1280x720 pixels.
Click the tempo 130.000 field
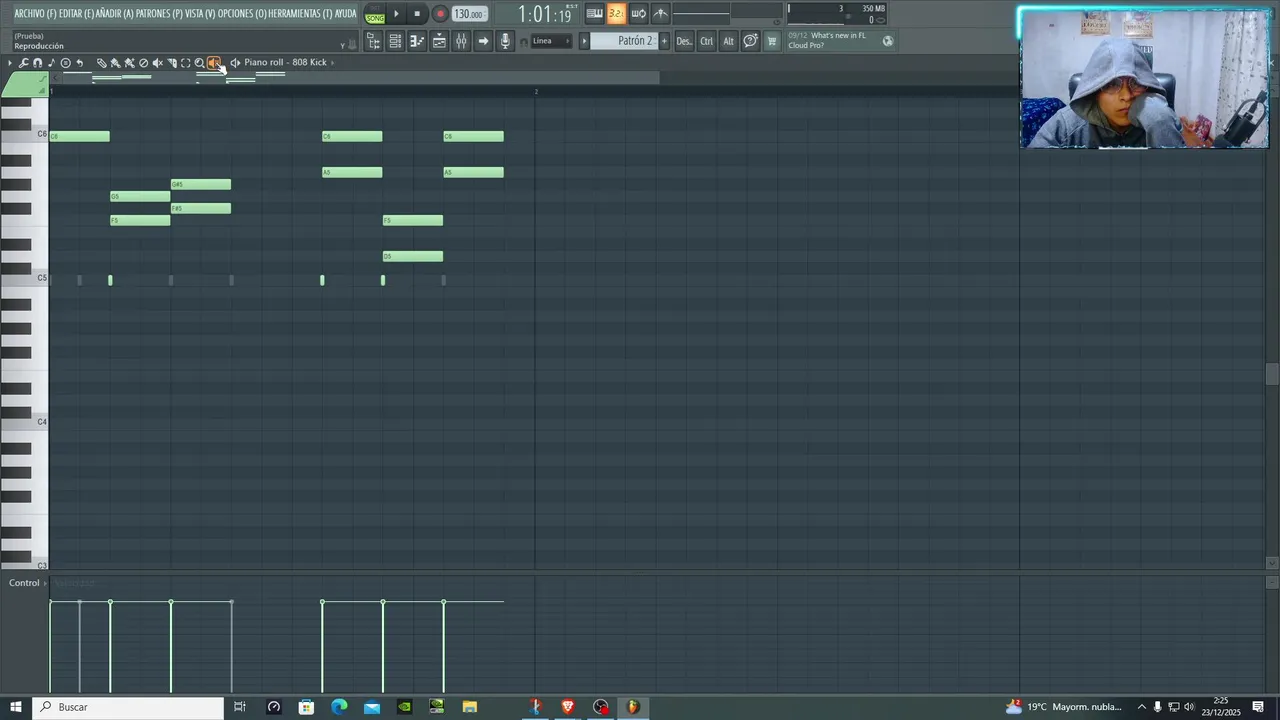tap(469, 14)
